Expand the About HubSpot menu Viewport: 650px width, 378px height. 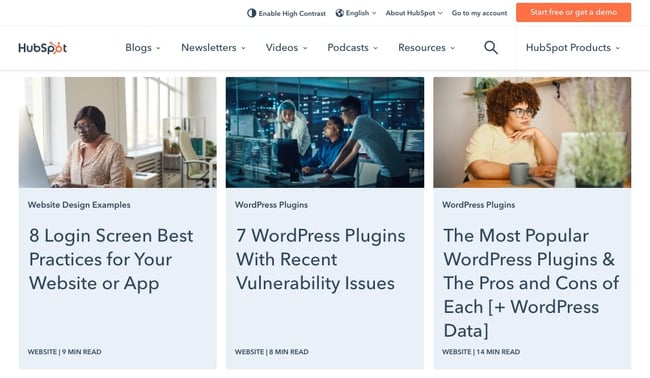click(414, 13)
